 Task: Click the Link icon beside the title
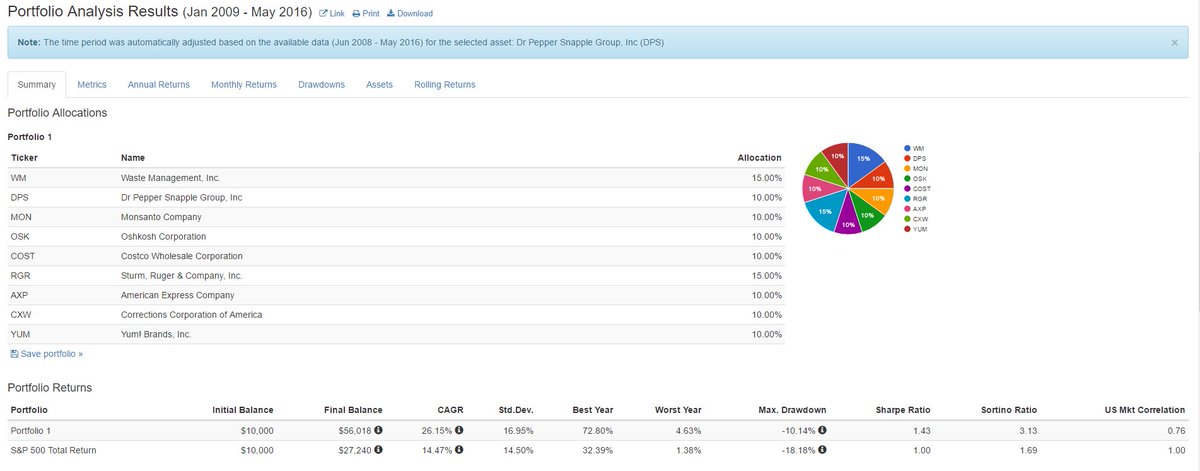[x=322, y=14]
